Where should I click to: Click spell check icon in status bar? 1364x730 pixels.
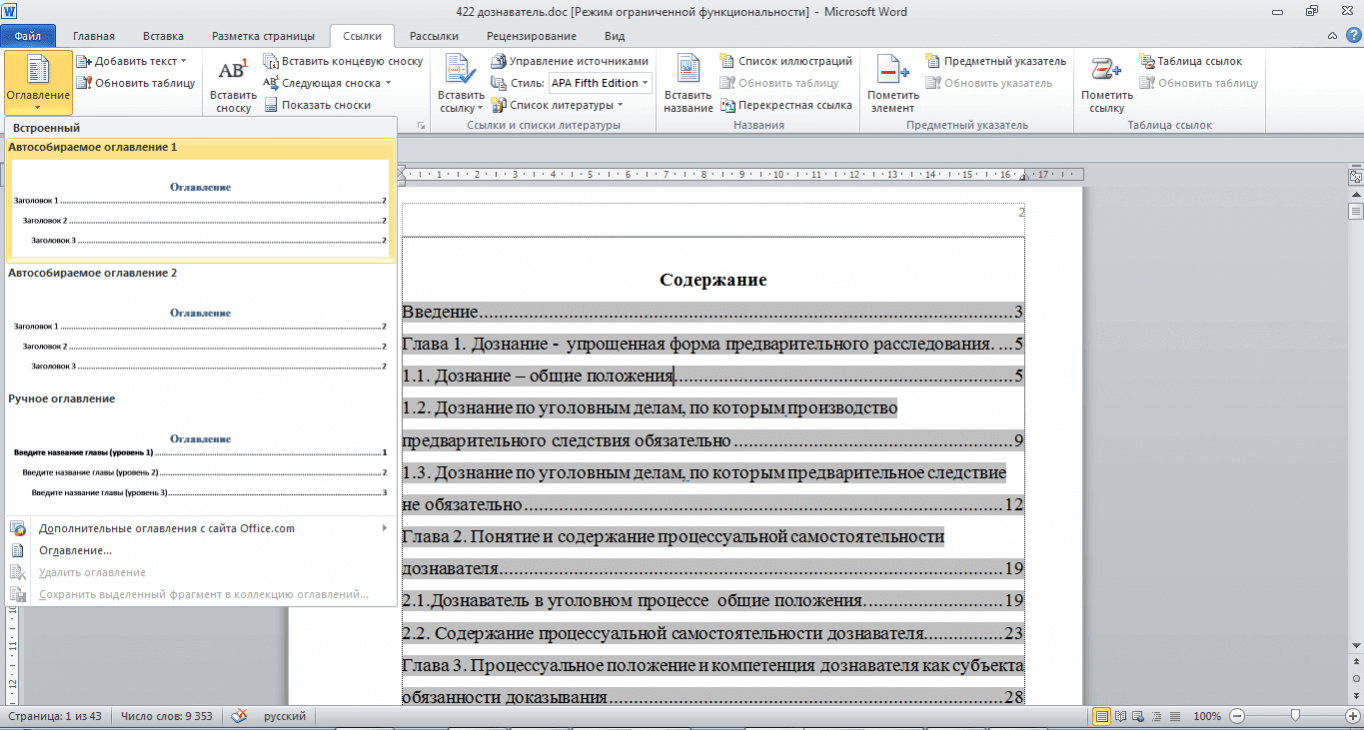240,716
